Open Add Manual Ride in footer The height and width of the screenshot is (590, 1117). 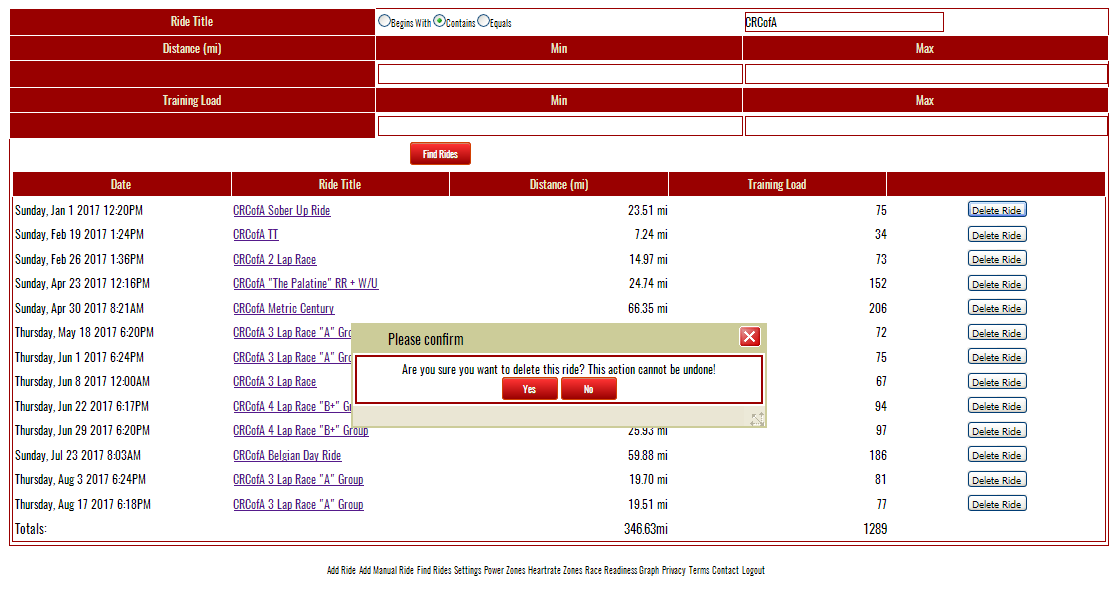click(386, 571)
